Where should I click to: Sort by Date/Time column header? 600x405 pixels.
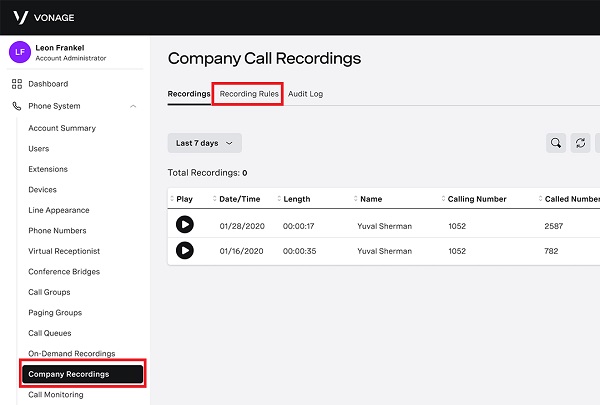click(240, 199)
